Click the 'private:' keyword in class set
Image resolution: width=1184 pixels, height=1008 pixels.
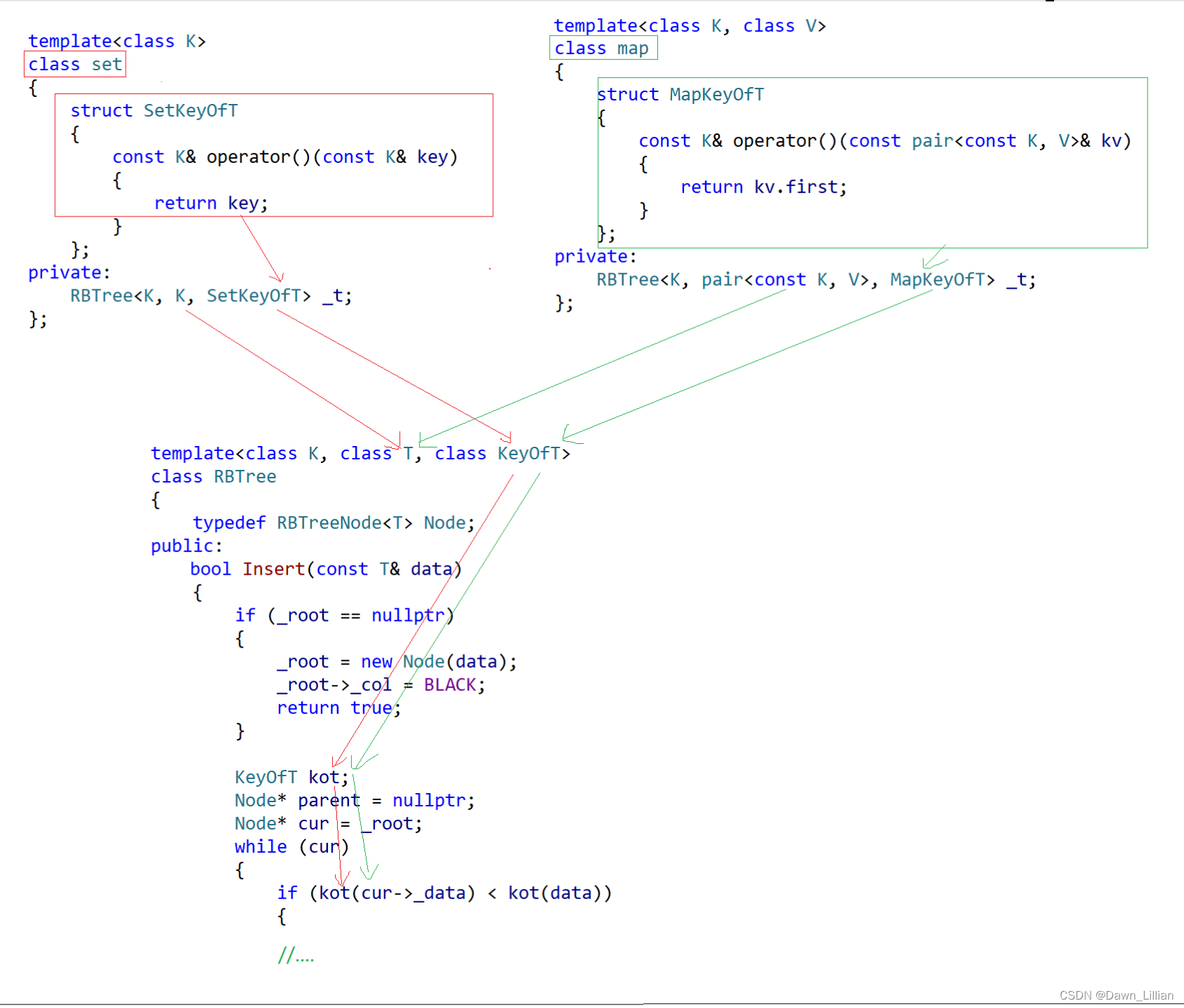70,273
